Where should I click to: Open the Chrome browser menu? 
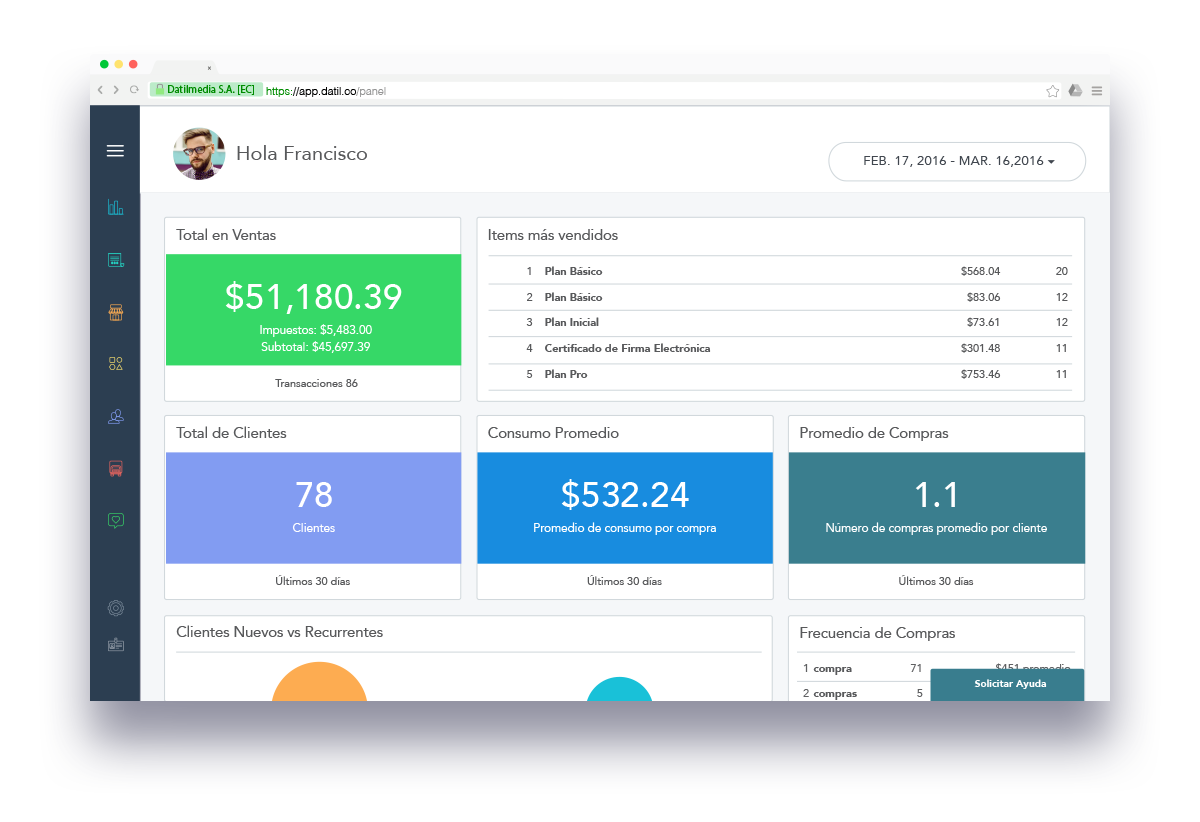1097,90
